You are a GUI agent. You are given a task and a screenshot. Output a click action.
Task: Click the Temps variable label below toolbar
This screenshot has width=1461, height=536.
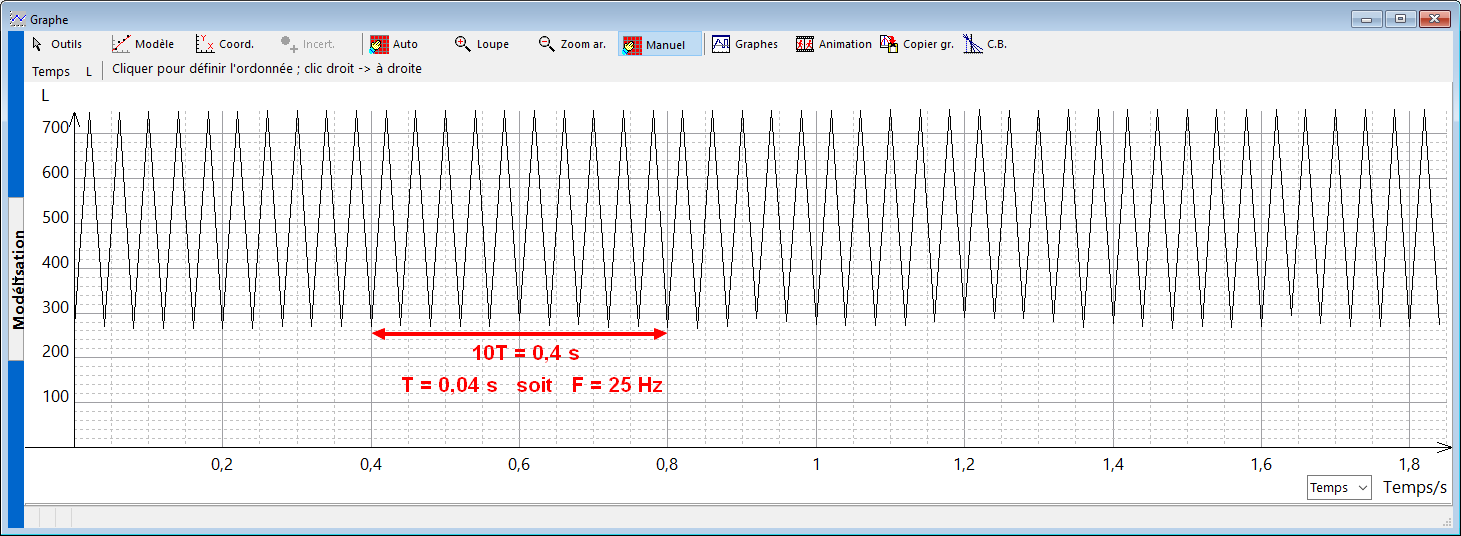[51, 71]
